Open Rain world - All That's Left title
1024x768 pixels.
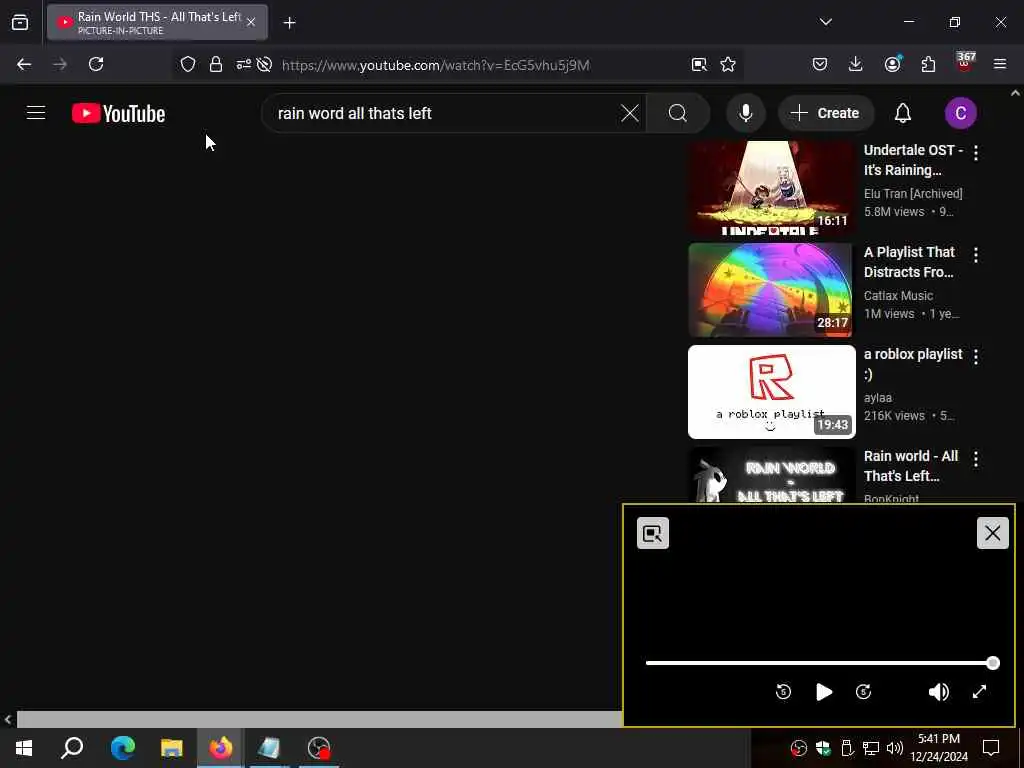[911, 466]
